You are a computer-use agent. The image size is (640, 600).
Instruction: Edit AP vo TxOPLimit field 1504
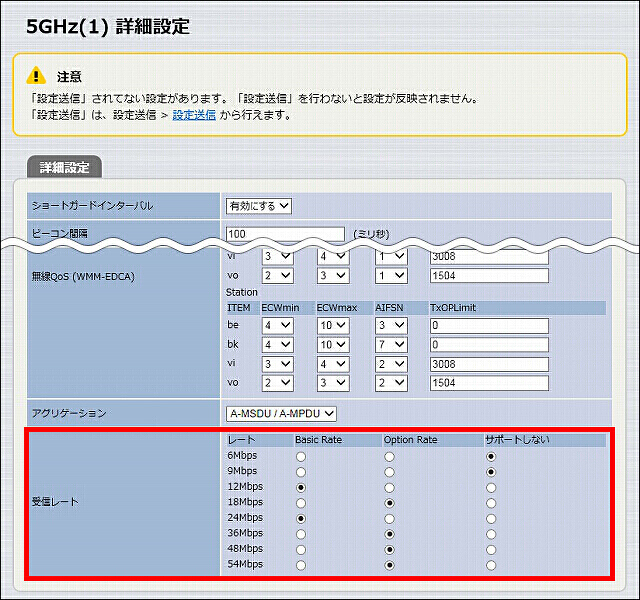click(489, 276)
